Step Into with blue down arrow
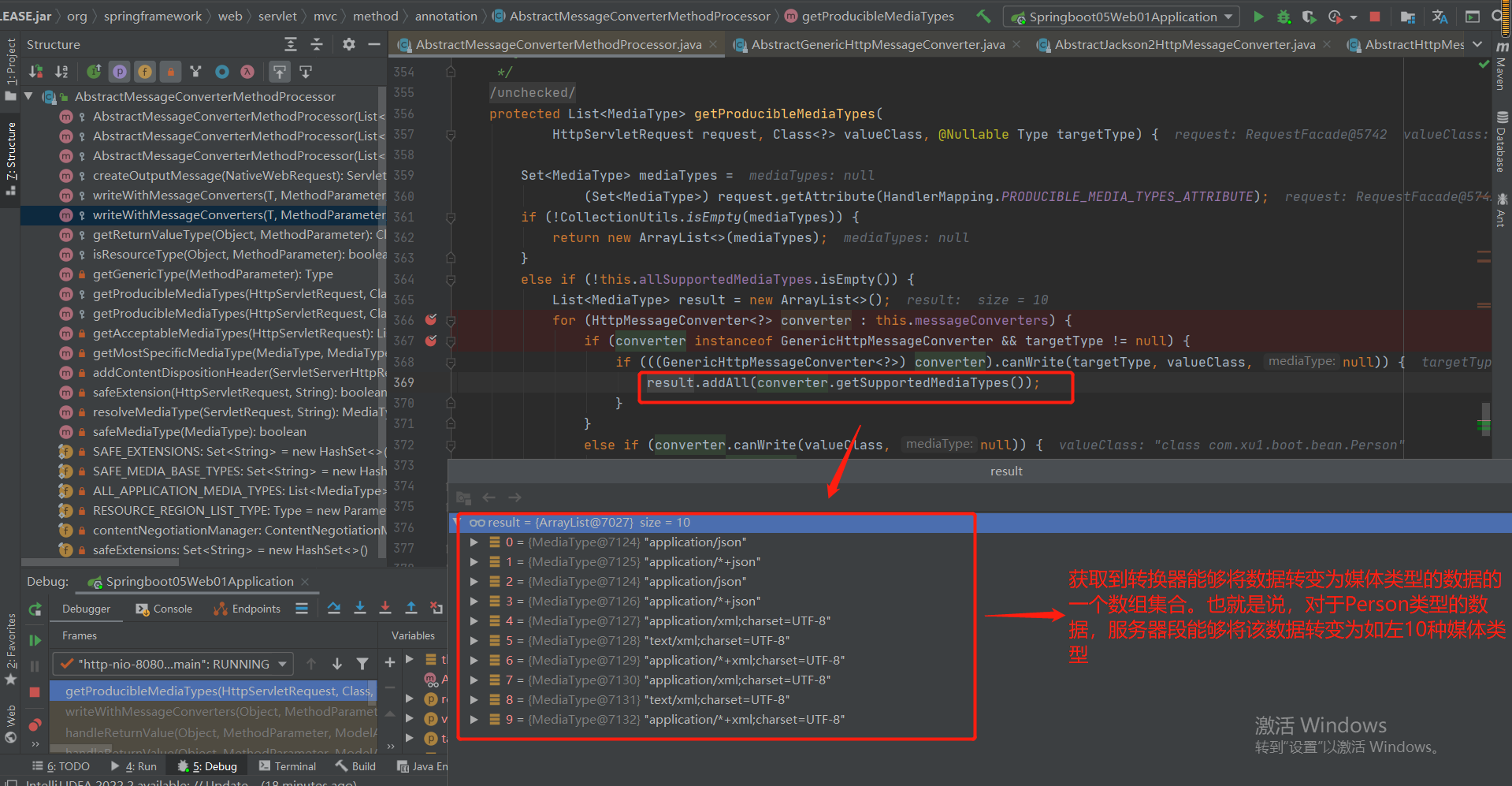 360,608
